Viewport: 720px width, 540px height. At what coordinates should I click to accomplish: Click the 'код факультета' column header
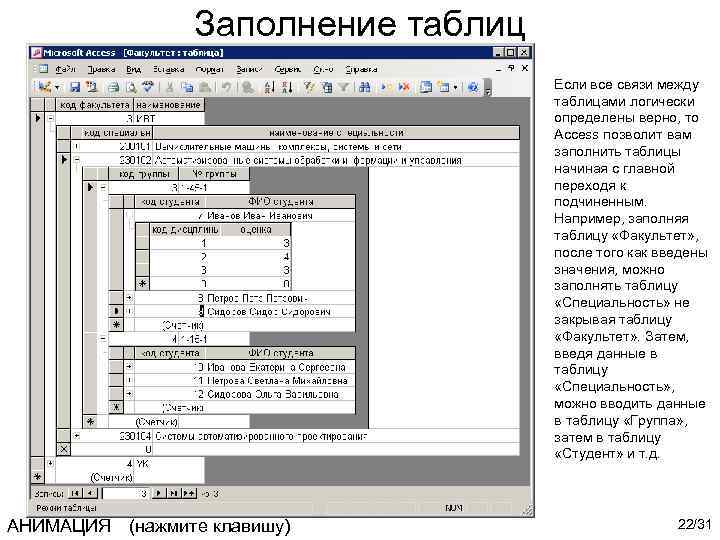(95, 105)
